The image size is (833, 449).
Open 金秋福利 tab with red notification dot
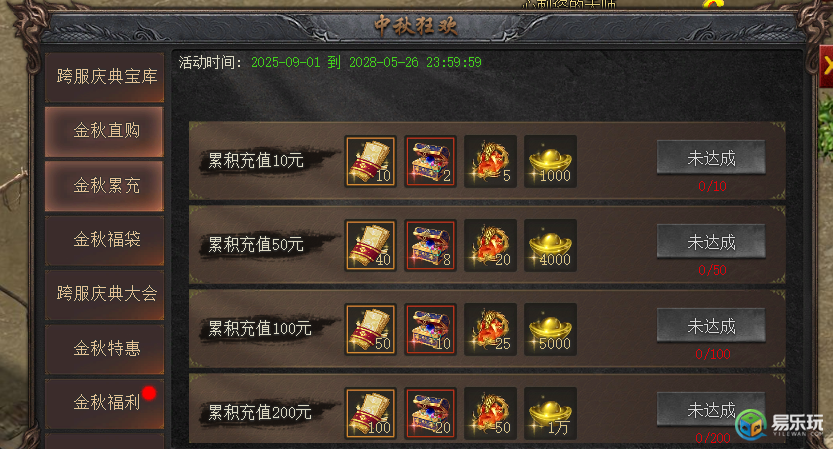tap(105, 403)
